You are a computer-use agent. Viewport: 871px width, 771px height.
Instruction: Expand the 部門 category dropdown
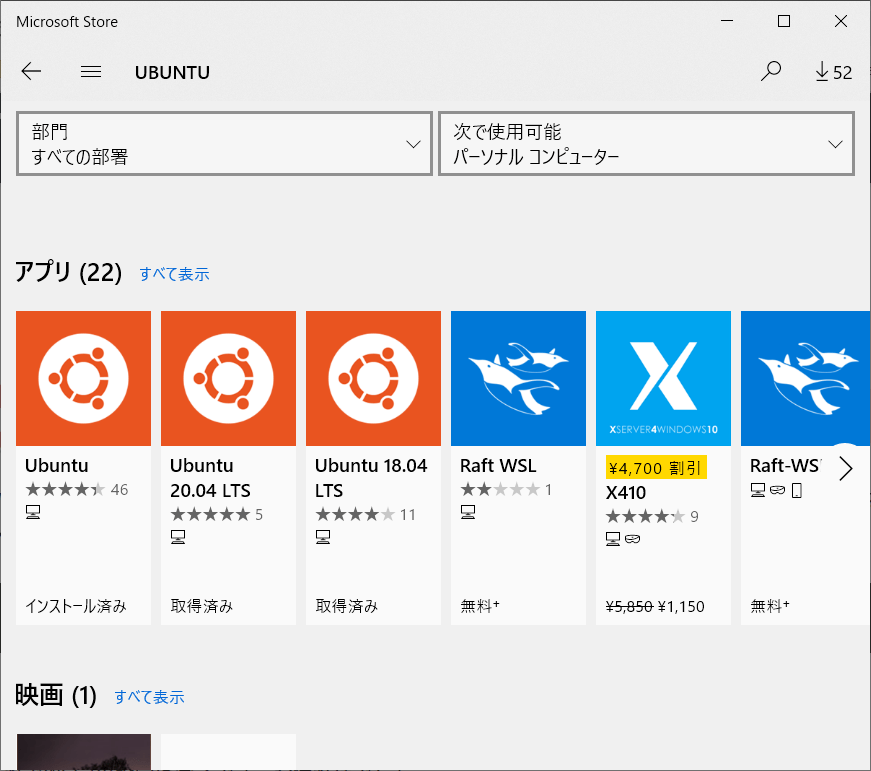(x=224, y=144)
